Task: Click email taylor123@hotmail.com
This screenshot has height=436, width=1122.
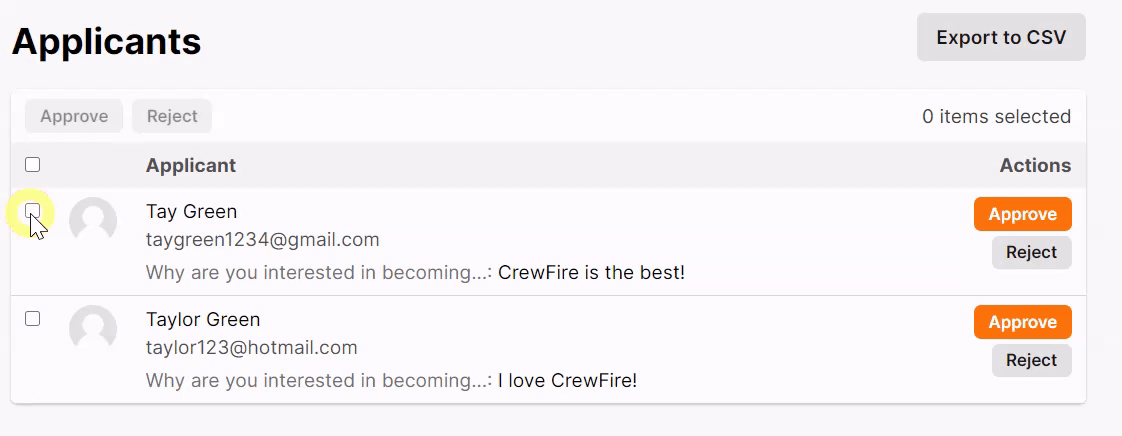Action: point(252,348)
